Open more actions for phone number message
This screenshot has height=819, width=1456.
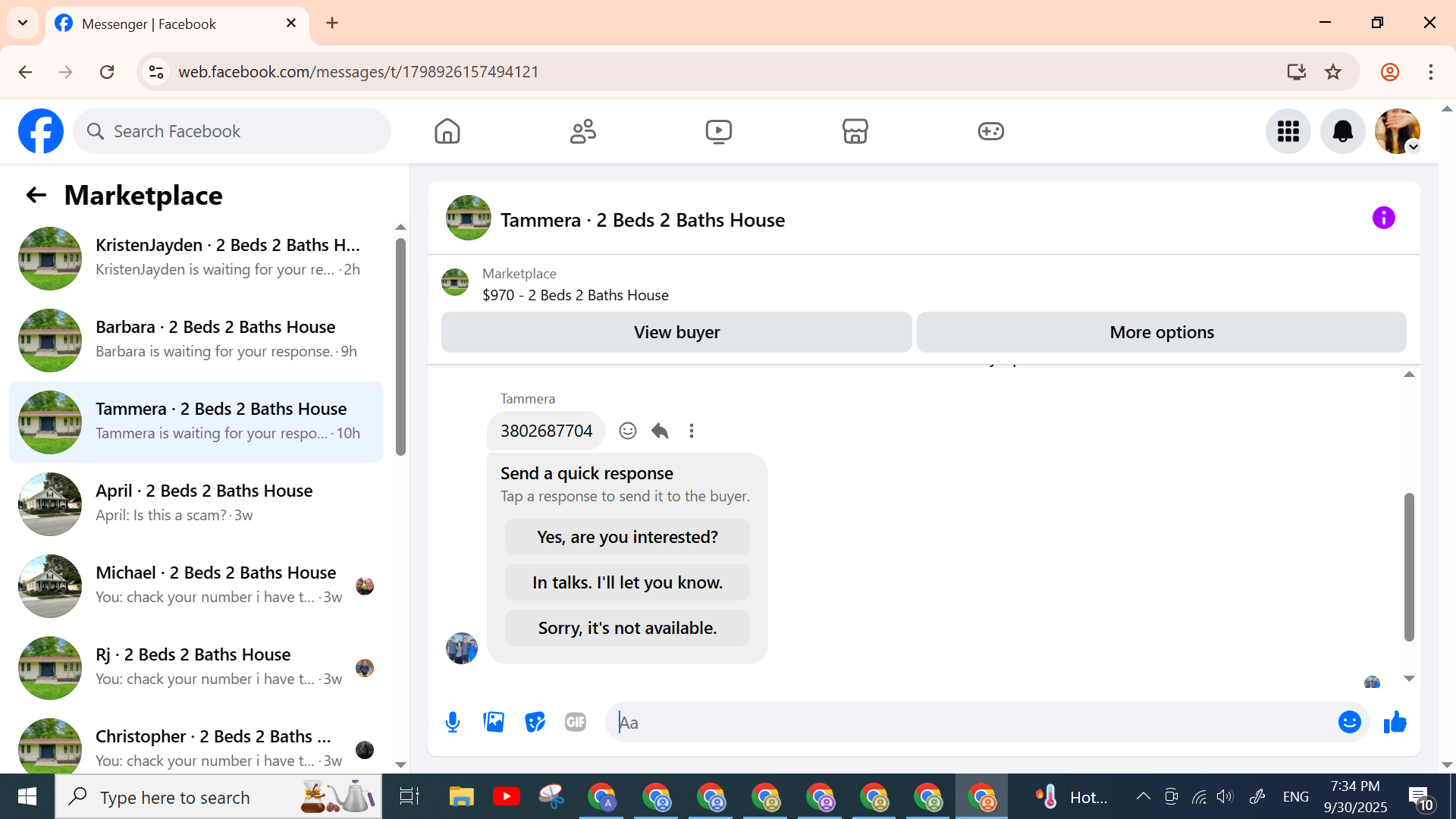click(691, 431)
